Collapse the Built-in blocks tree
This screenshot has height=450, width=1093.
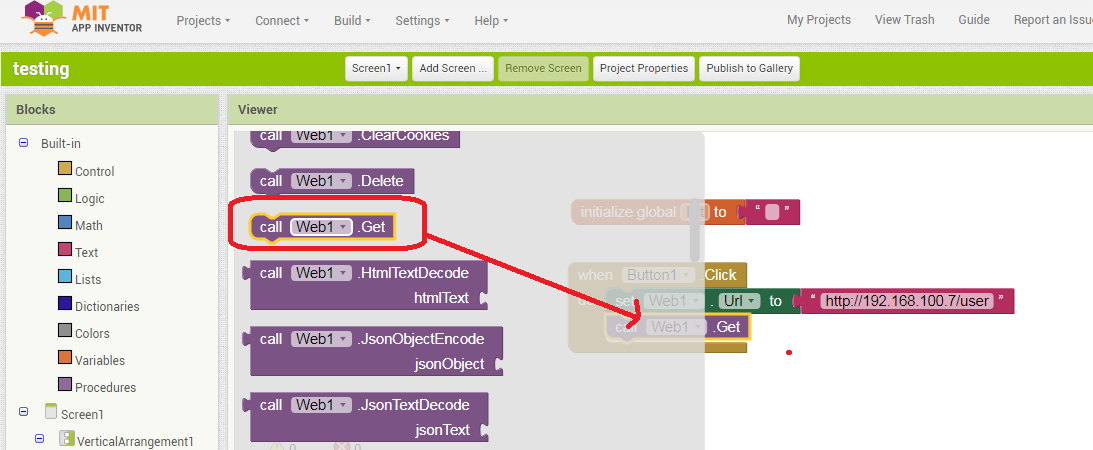(x=24, y=143)
